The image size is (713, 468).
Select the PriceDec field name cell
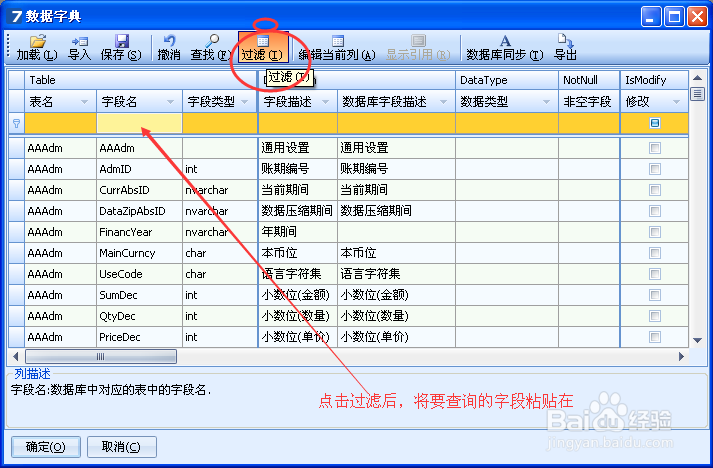point(140,337)
